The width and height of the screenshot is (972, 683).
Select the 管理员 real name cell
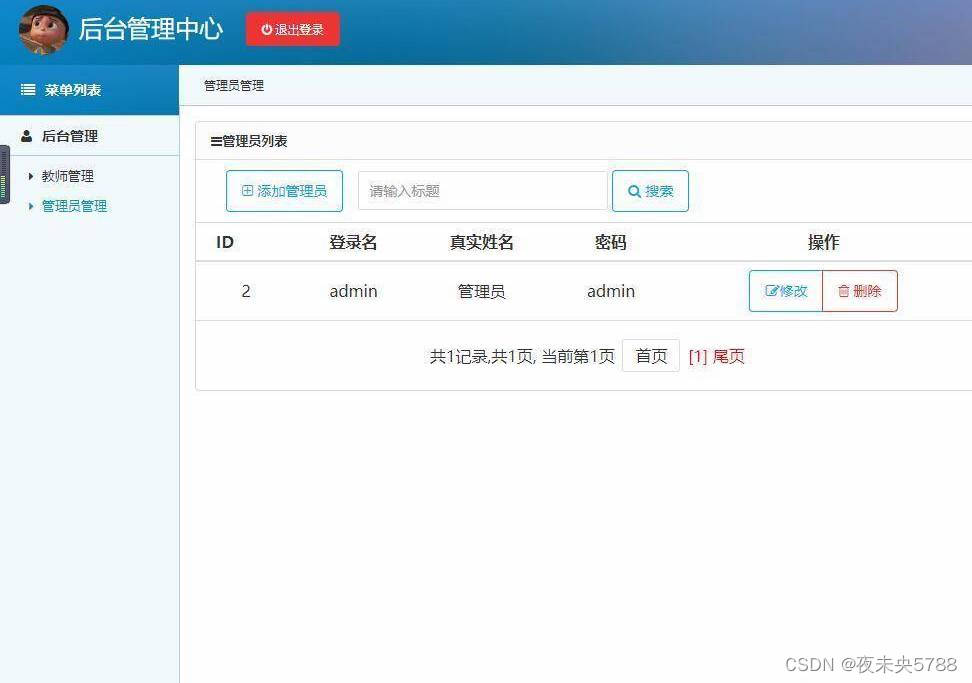click(x=482, y=291)
